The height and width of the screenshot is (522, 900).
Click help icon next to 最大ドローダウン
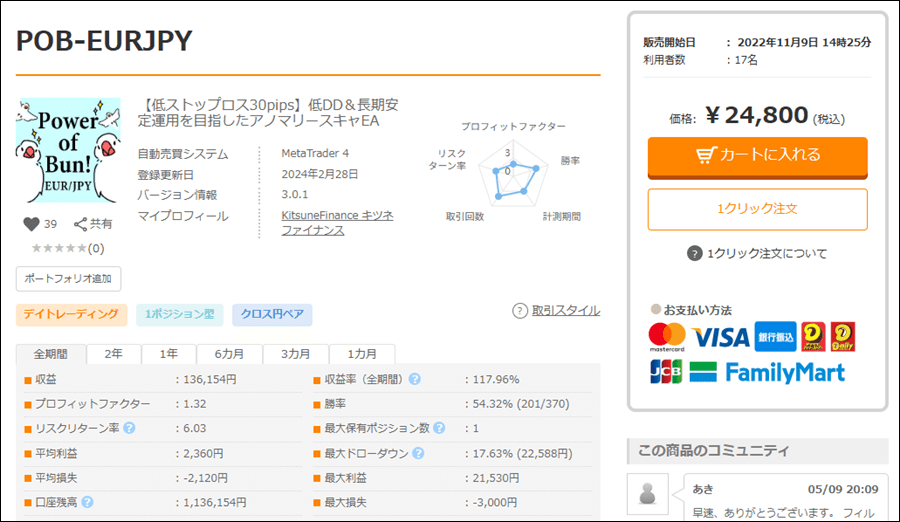click(414, 453)
